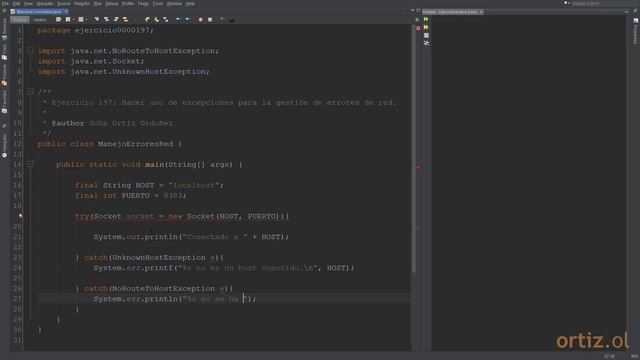Screen dimensions: 640x360
Task: Shift selected line left
Action: pyautogui.click(x=178, y=19)
